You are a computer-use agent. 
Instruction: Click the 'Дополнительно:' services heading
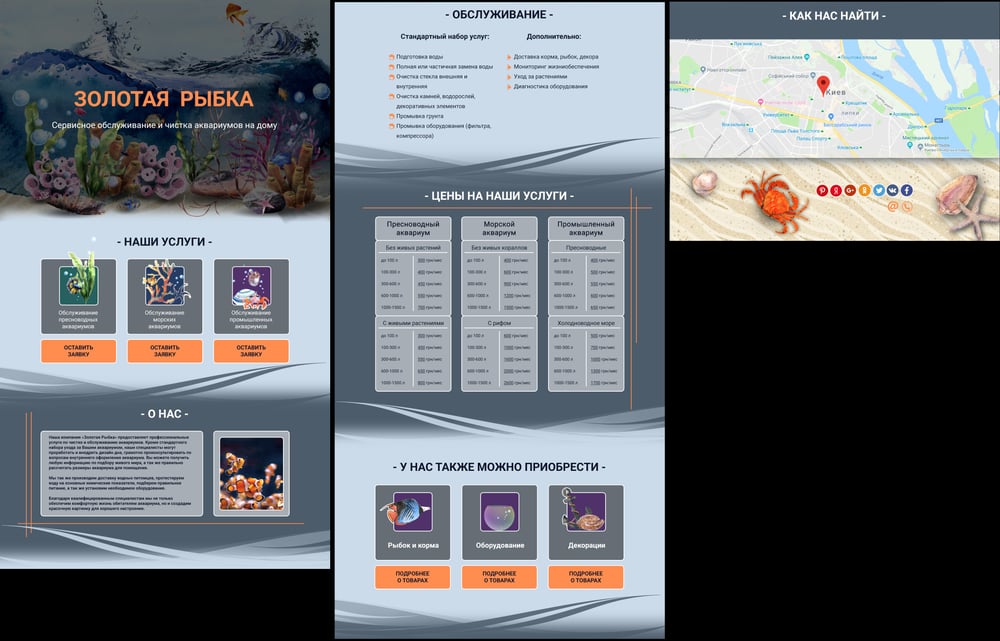(x=554, y=37)
